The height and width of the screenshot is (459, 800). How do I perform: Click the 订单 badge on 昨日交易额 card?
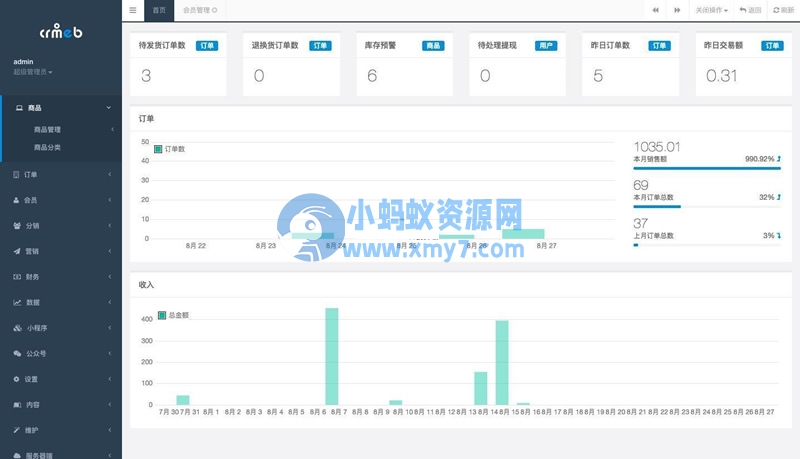click(772, 46)
